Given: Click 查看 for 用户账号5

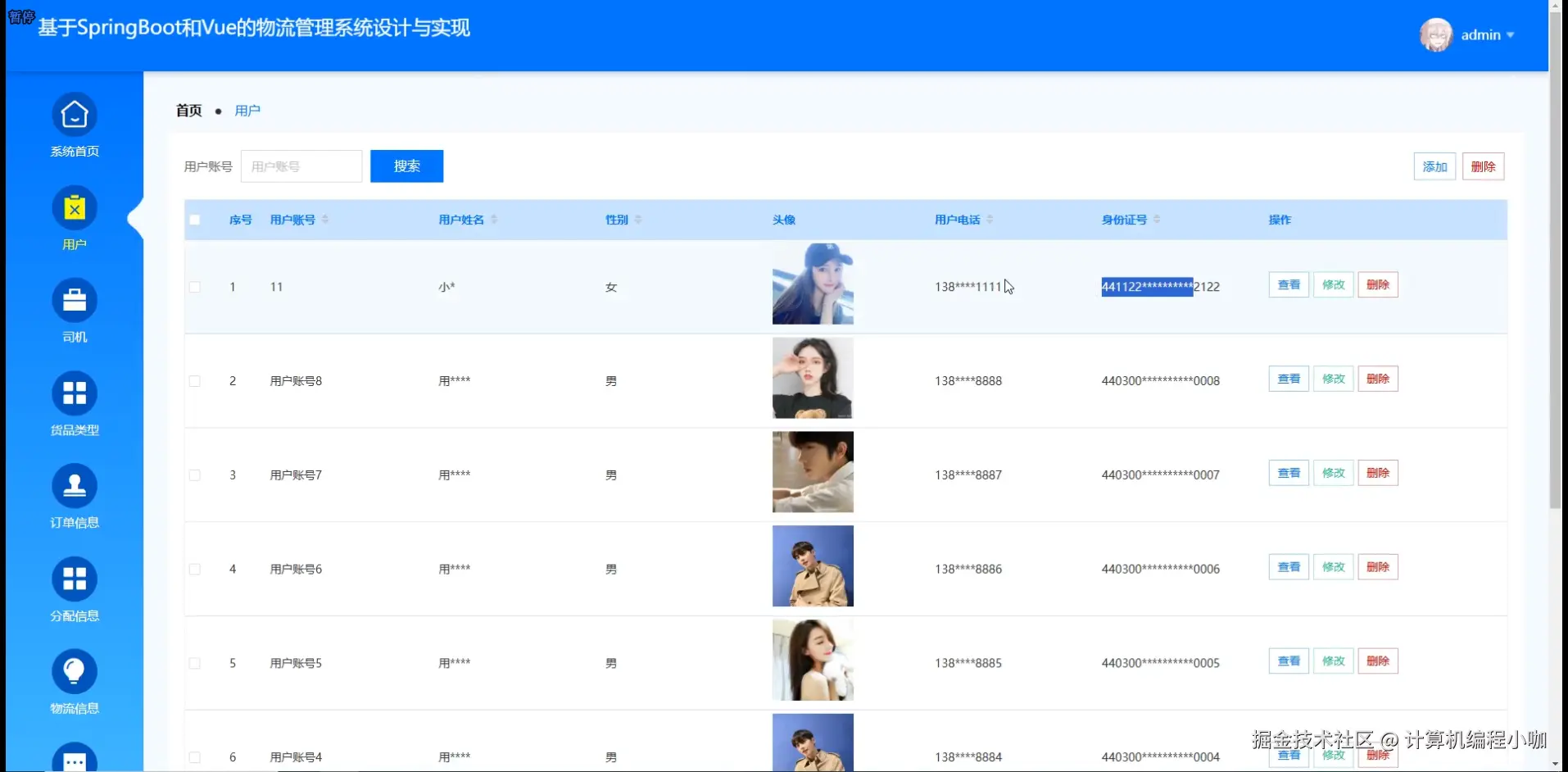Looking at the screenshot, I should click(x=1289, y=661).
